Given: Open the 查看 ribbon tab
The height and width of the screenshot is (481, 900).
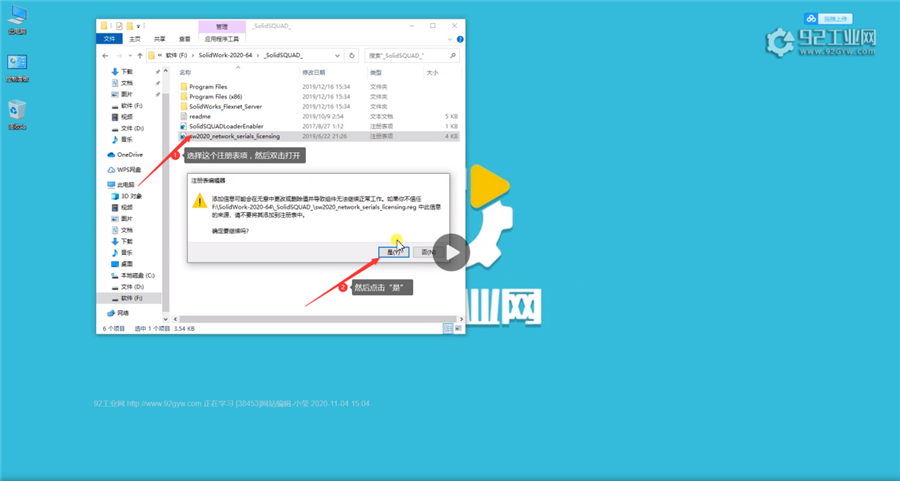Looking at the screenshot, I should pos(184,39).
